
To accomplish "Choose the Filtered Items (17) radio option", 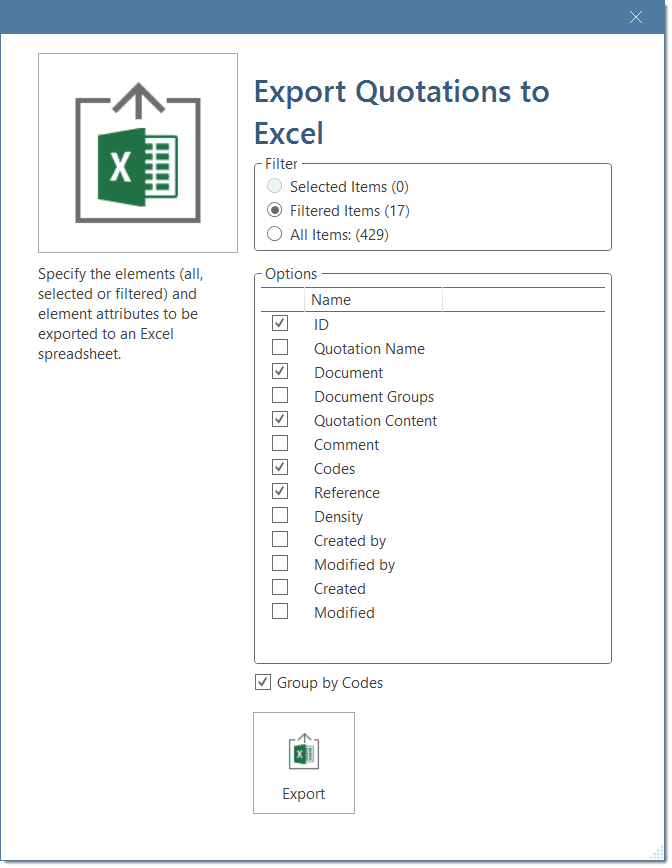I will click(x=274, y=210).
